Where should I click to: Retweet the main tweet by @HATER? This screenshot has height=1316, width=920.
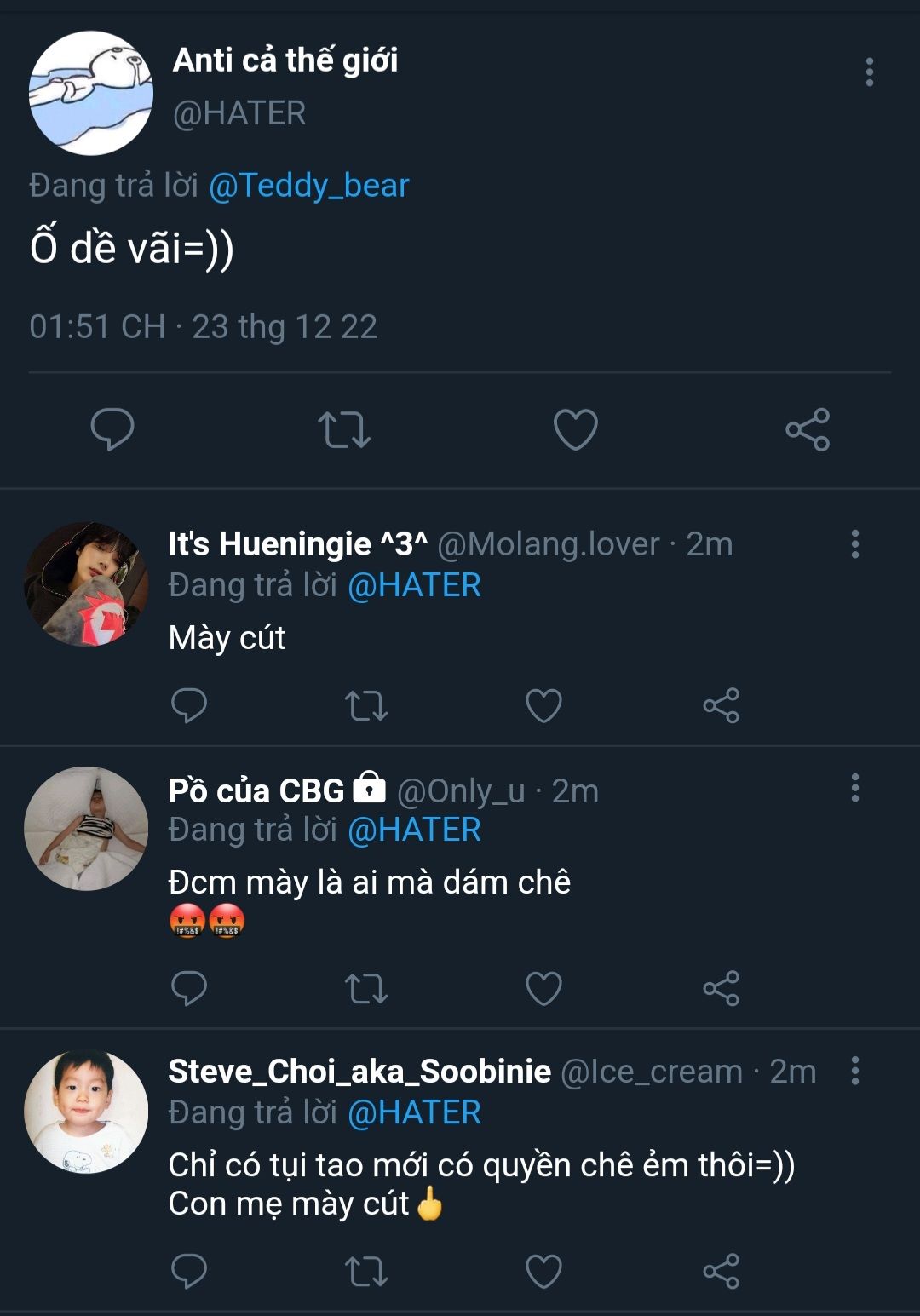[344, 429]
